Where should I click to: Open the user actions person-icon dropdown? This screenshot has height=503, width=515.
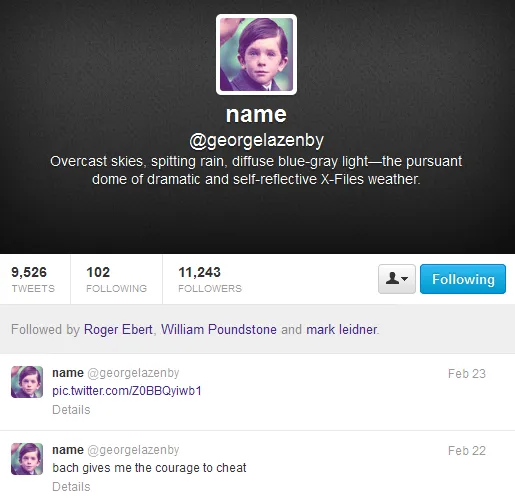pos(397,279)
